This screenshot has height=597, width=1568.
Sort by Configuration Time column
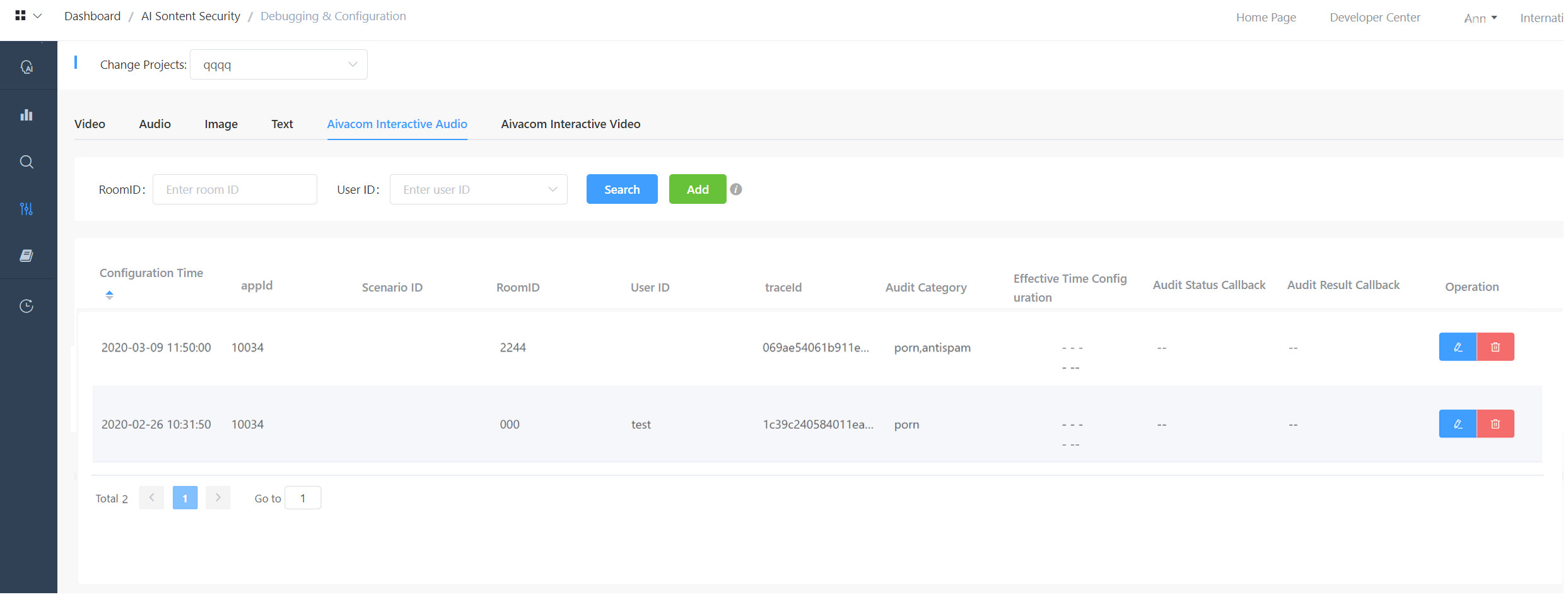click(109, 295)
